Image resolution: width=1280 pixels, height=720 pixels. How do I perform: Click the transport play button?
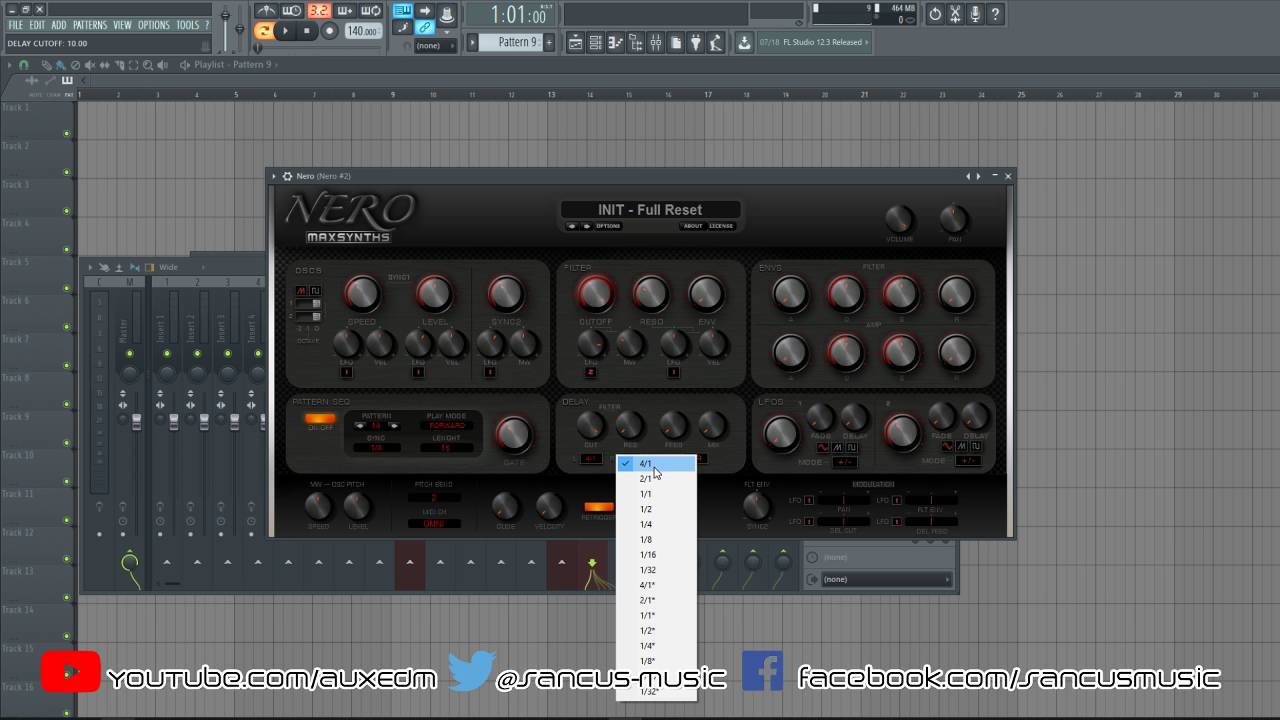tap(285, 31)
